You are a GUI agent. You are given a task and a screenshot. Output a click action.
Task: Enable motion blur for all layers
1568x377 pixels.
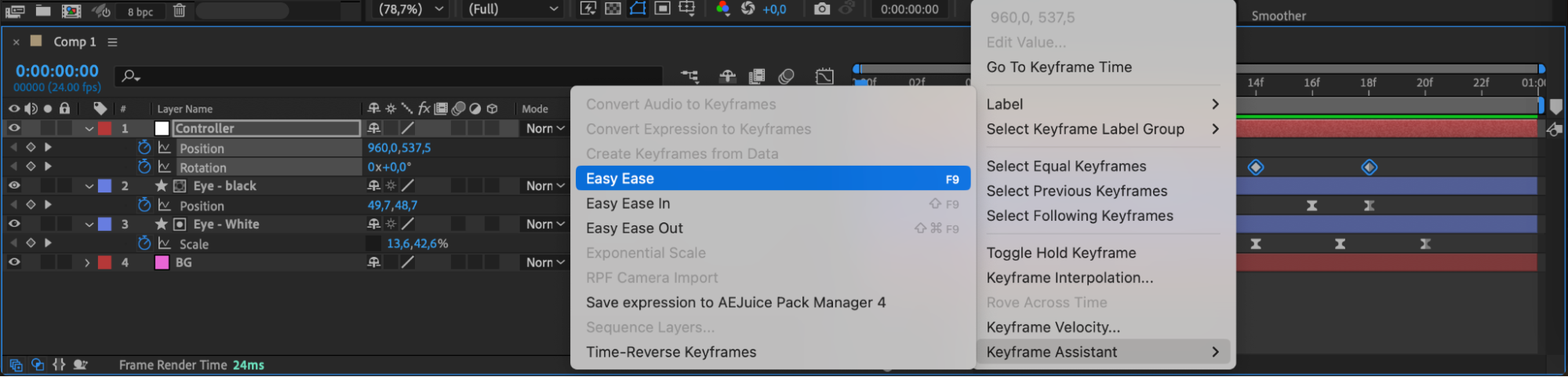click(x=786, y=76)
